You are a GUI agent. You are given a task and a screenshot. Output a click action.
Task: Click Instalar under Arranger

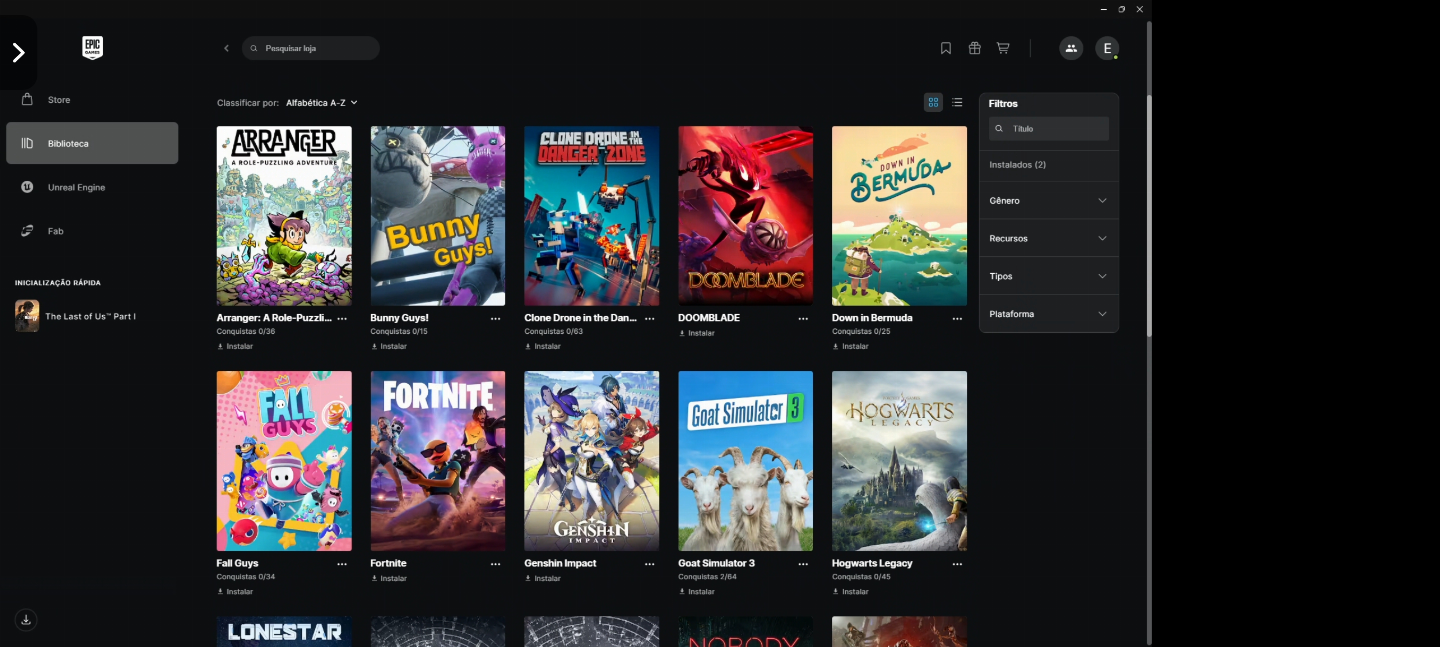pyautogui.click(x=235, y=347)
